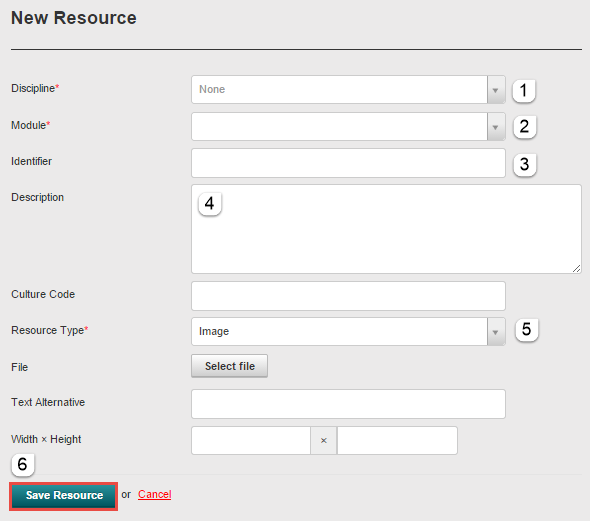The height and width of the screenshot is (521, 590).
Task: Click the Description label
Action: tap(37, 197)
